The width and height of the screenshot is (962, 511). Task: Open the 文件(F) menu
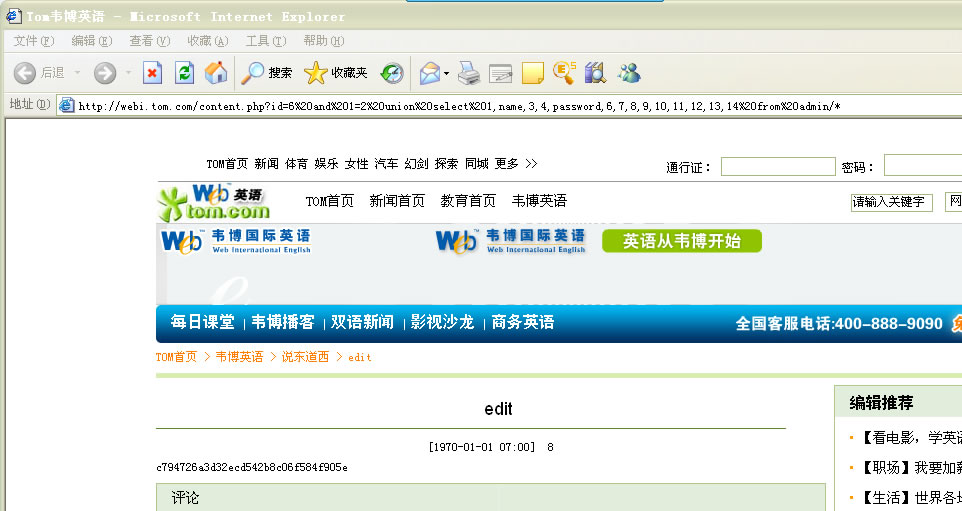[34, 40]
